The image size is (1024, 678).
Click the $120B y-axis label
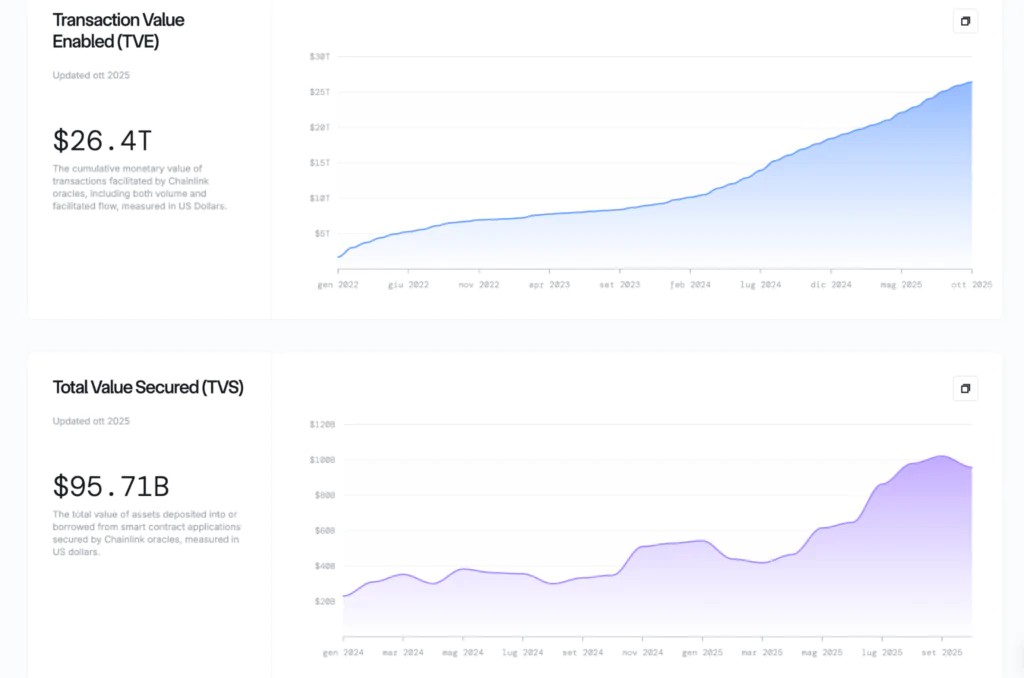[x=323, y=425]
